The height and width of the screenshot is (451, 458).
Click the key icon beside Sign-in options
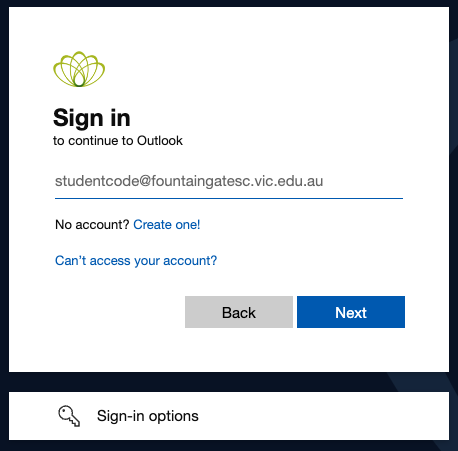[x=69, y=416]
